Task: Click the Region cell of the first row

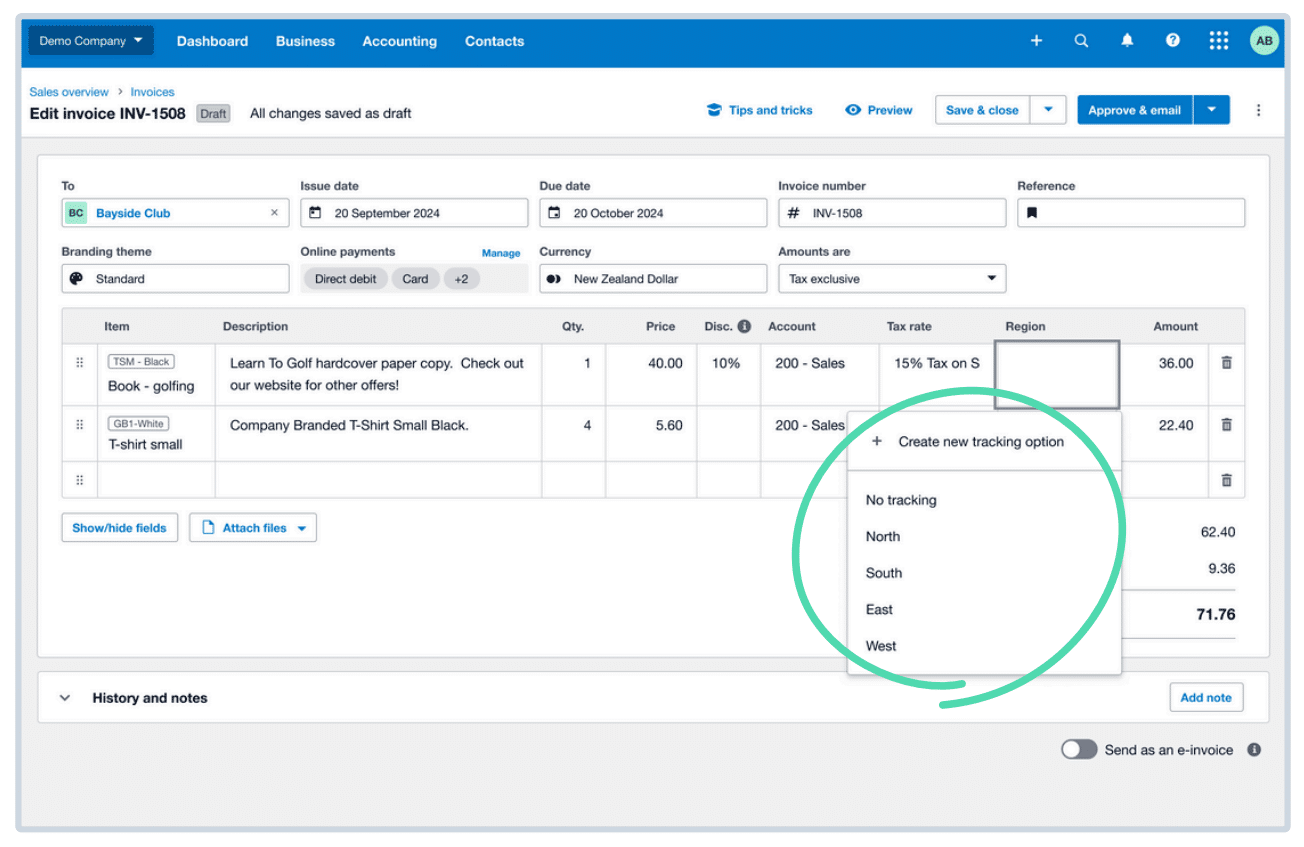Action: 1057,374
